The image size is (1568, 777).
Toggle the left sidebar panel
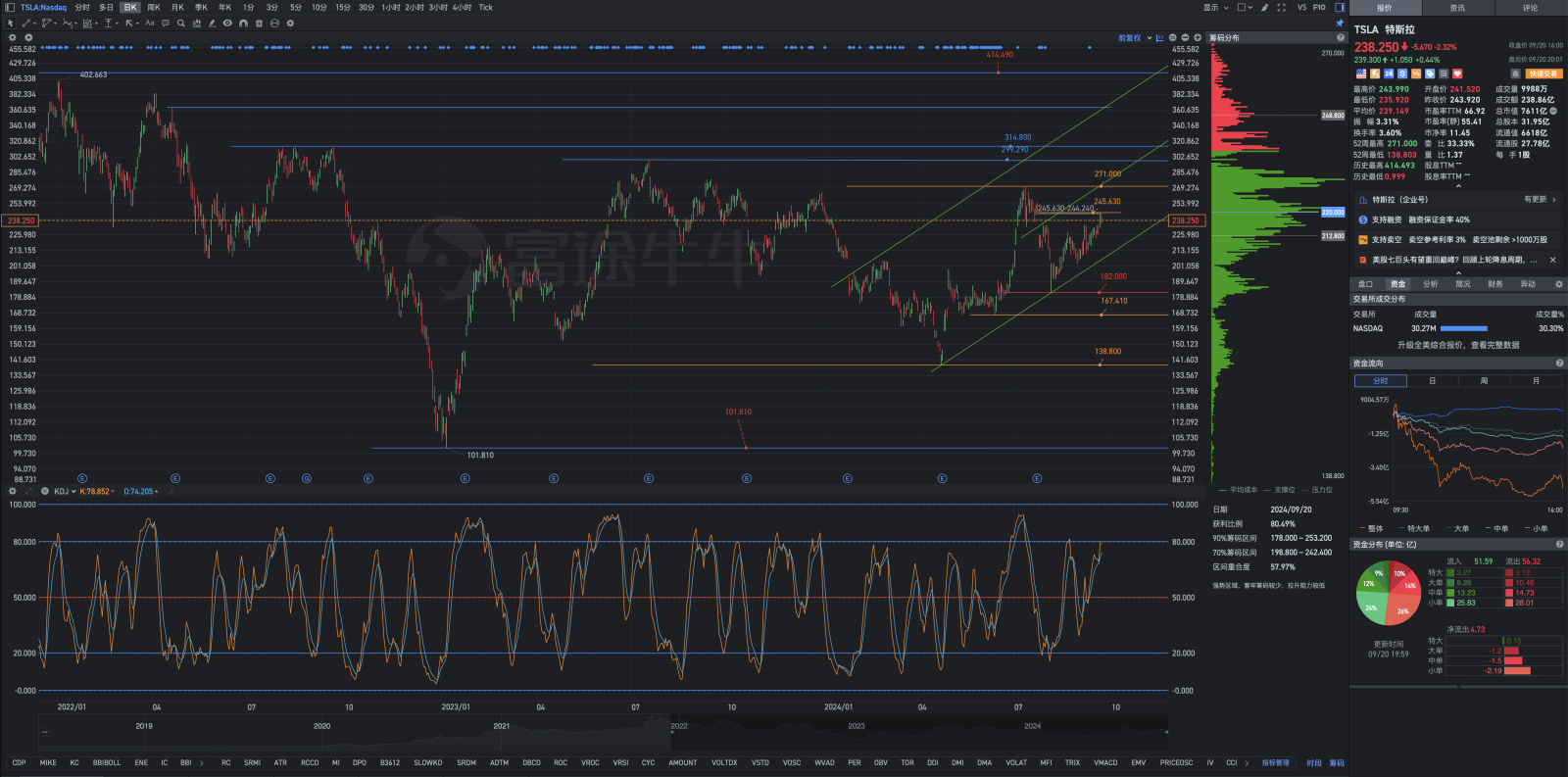pyautogui.click(x=9, y=7)
